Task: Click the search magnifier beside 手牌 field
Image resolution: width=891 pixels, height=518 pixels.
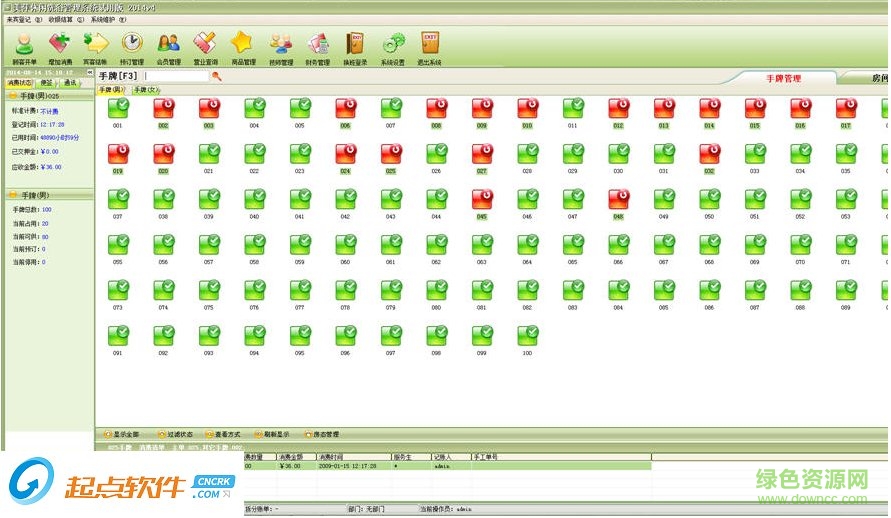Action: [x=216, y=76]
